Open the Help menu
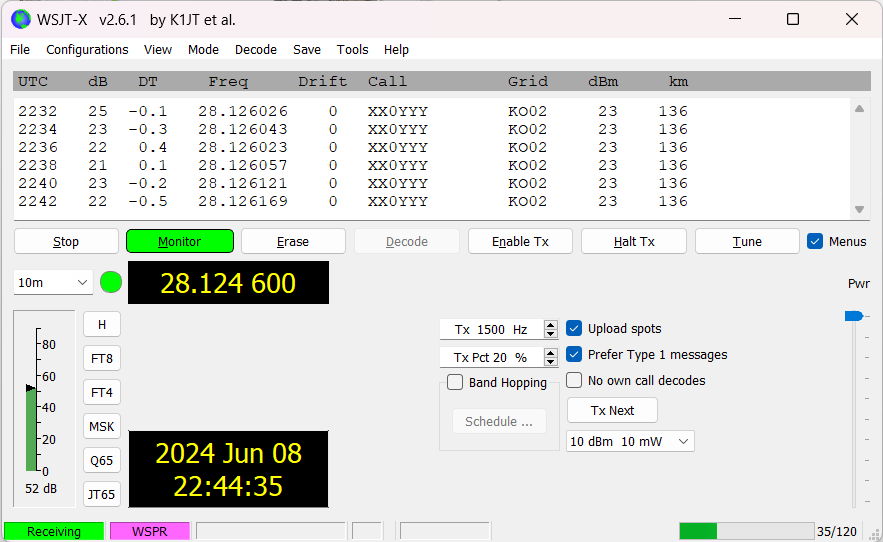This screenshot has height=542, width=883. [x=396, y=50]
